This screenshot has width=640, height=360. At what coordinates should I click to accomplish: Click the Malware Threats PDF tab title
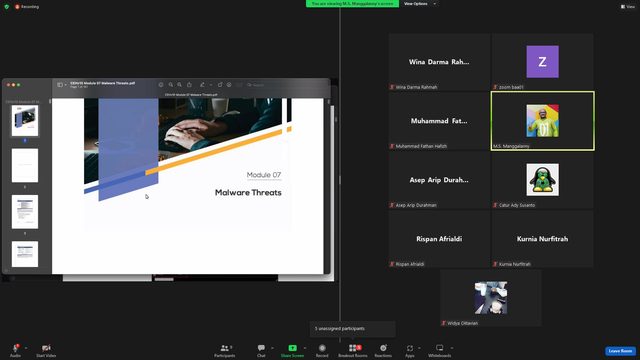191,95
